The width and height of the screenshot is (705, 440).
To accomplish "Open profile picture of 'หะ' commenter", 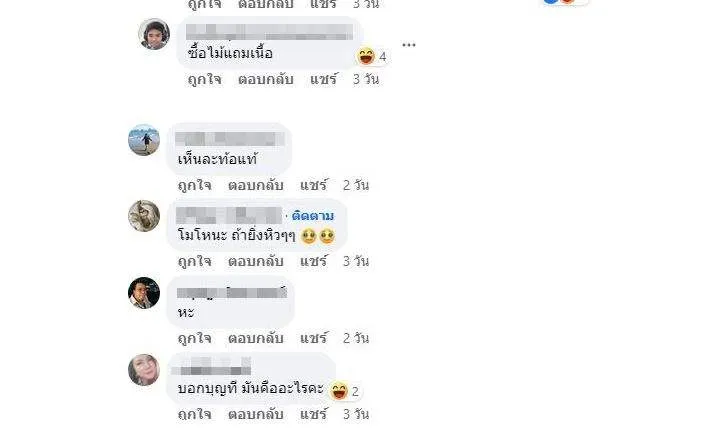I will coord(144,293).
